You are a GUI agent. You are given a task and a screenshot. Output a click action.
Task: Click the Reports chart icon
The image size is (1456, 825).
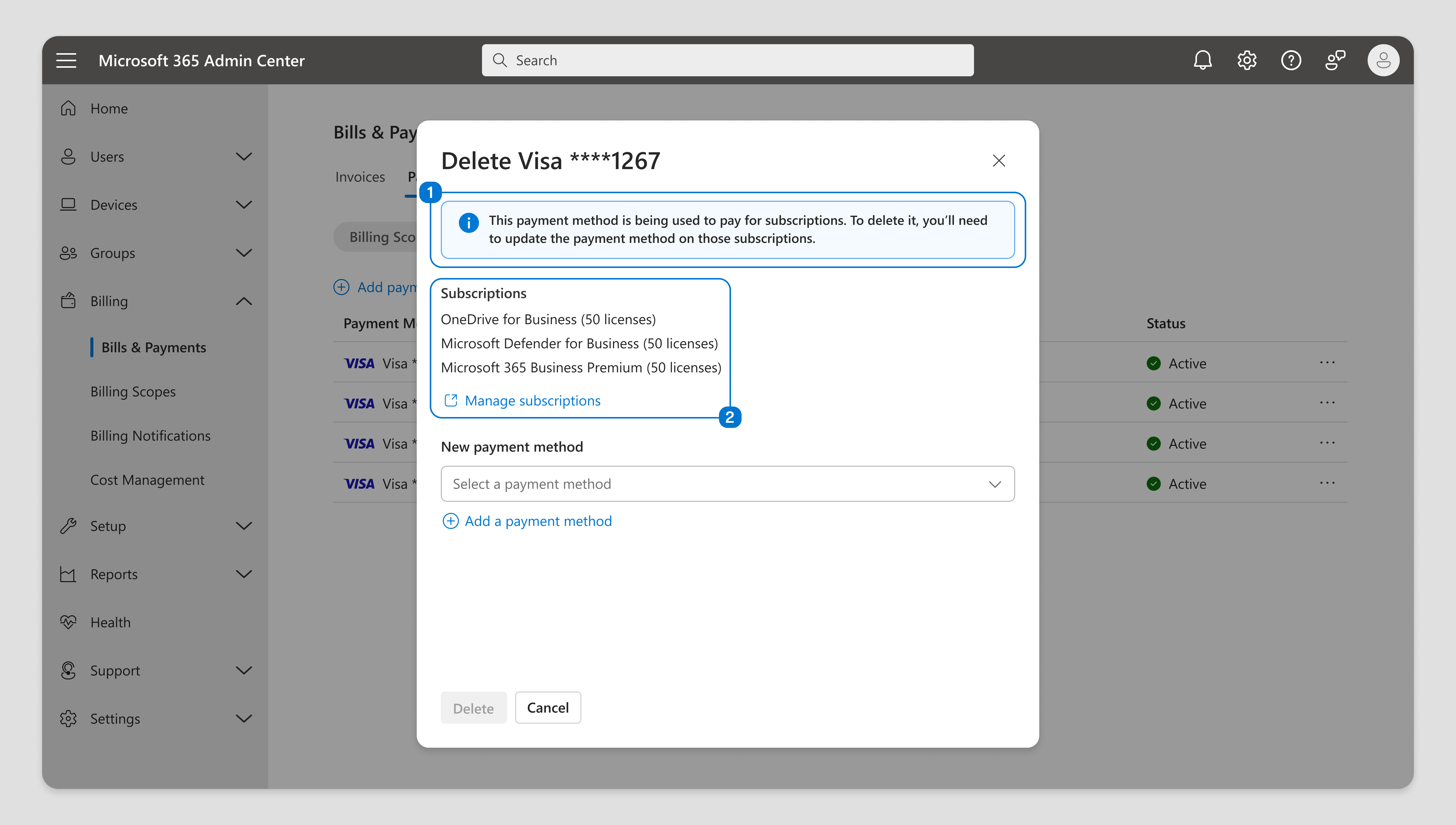[68, 574]
